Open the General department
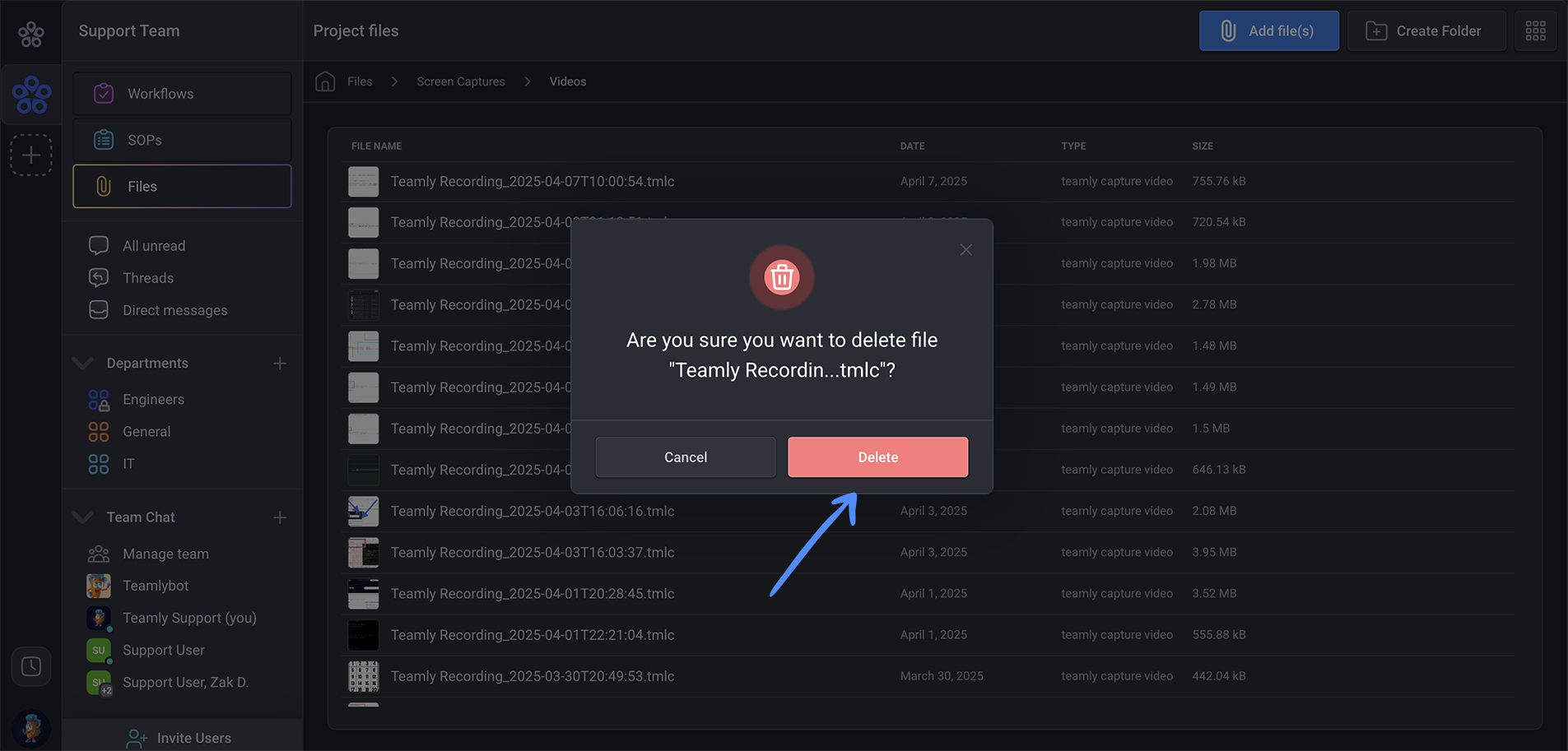This screenshot has height=751, width=1568. tap(147, 431)
